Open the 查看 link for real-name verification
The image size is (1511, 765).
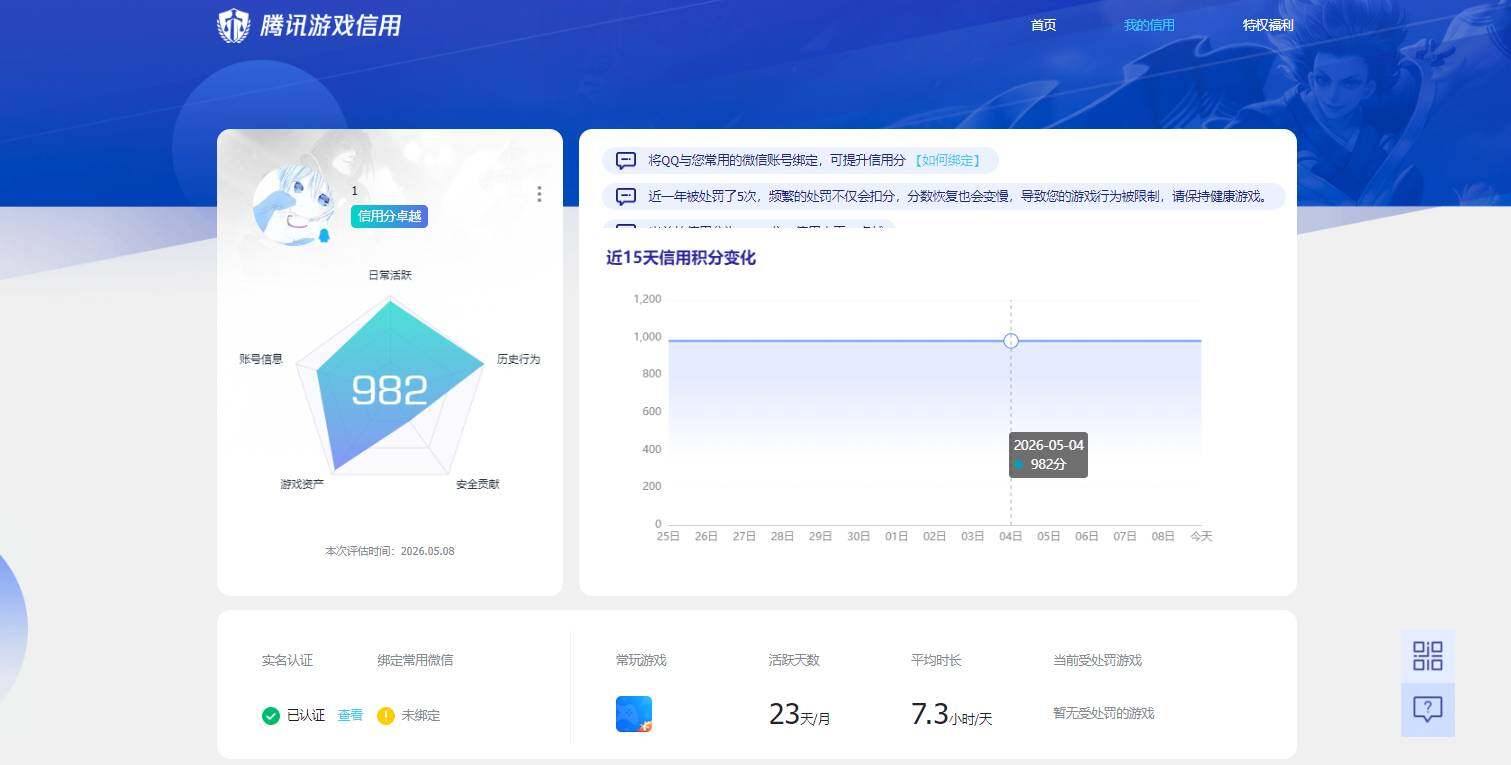[350, 715]
